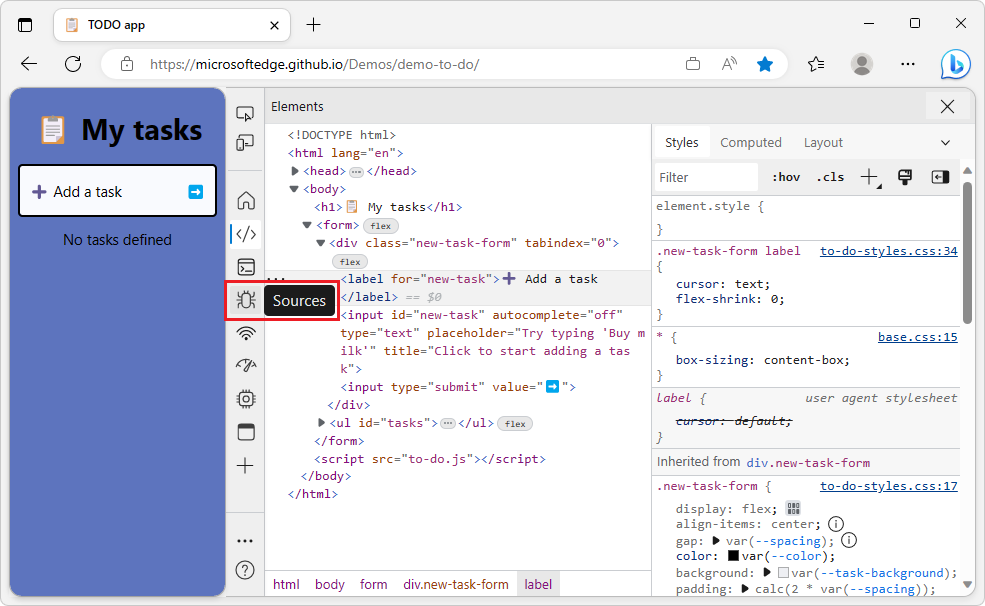
Task: Switch to the Styles tab
Action: point(682,143)
